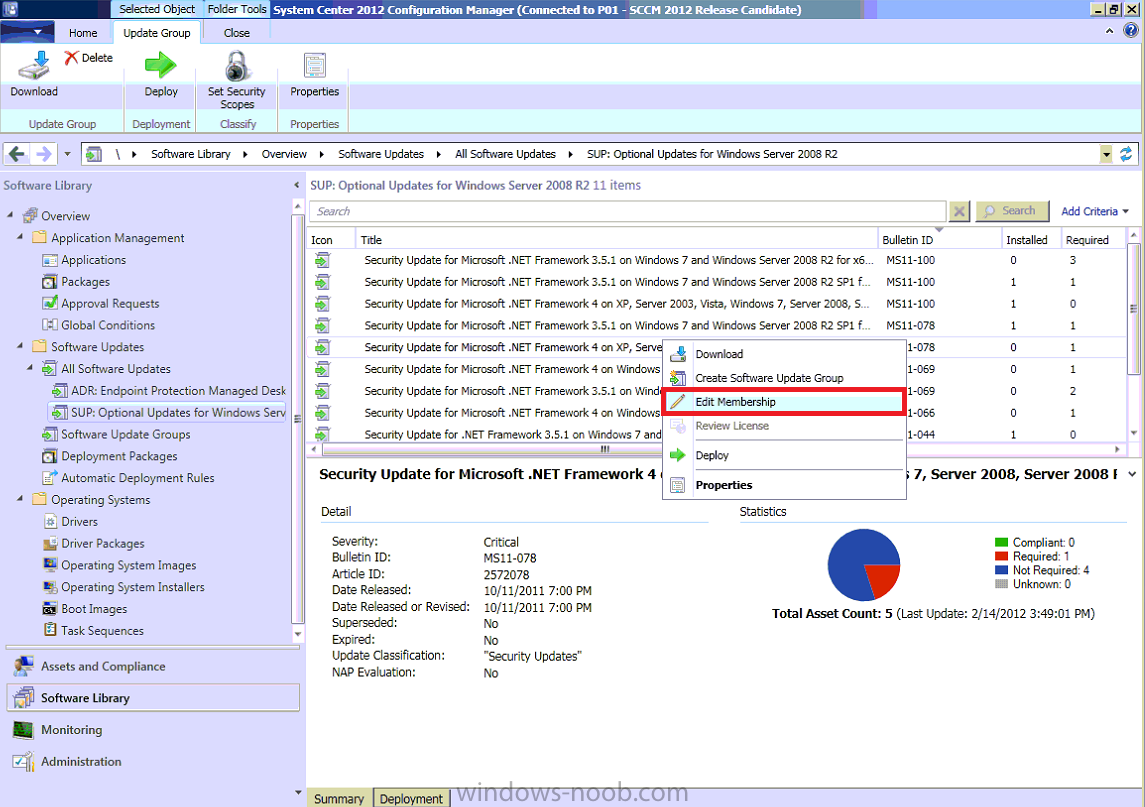Collapse the Operating Systems folder
The image size is (1145, 807).
[x=20, y=498]
